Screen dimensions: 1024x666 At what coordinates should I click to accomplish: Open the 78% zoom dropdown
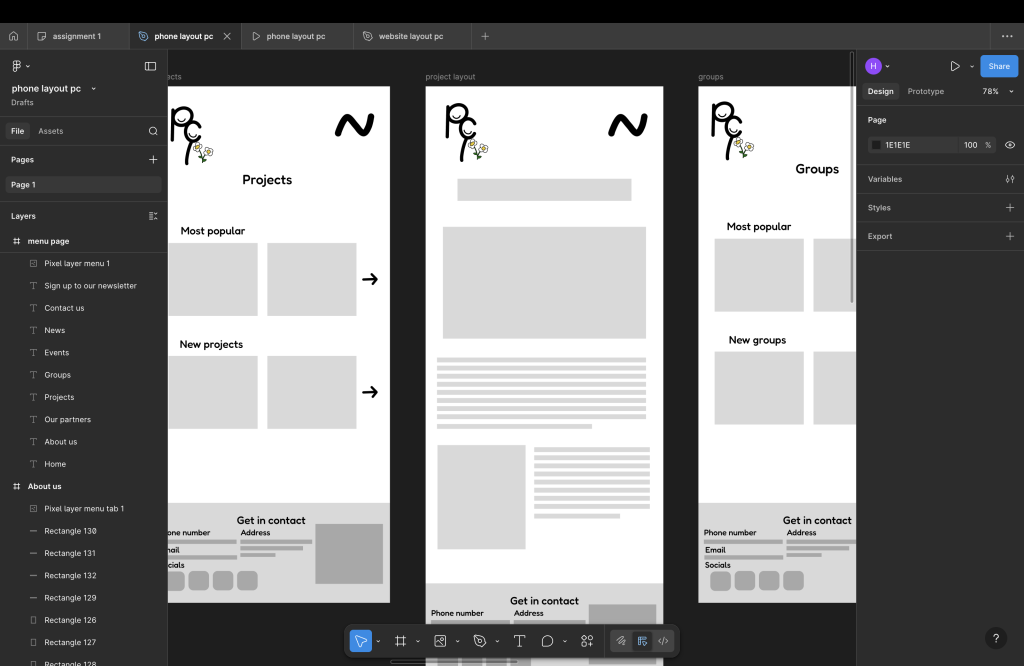click(993, 91)
